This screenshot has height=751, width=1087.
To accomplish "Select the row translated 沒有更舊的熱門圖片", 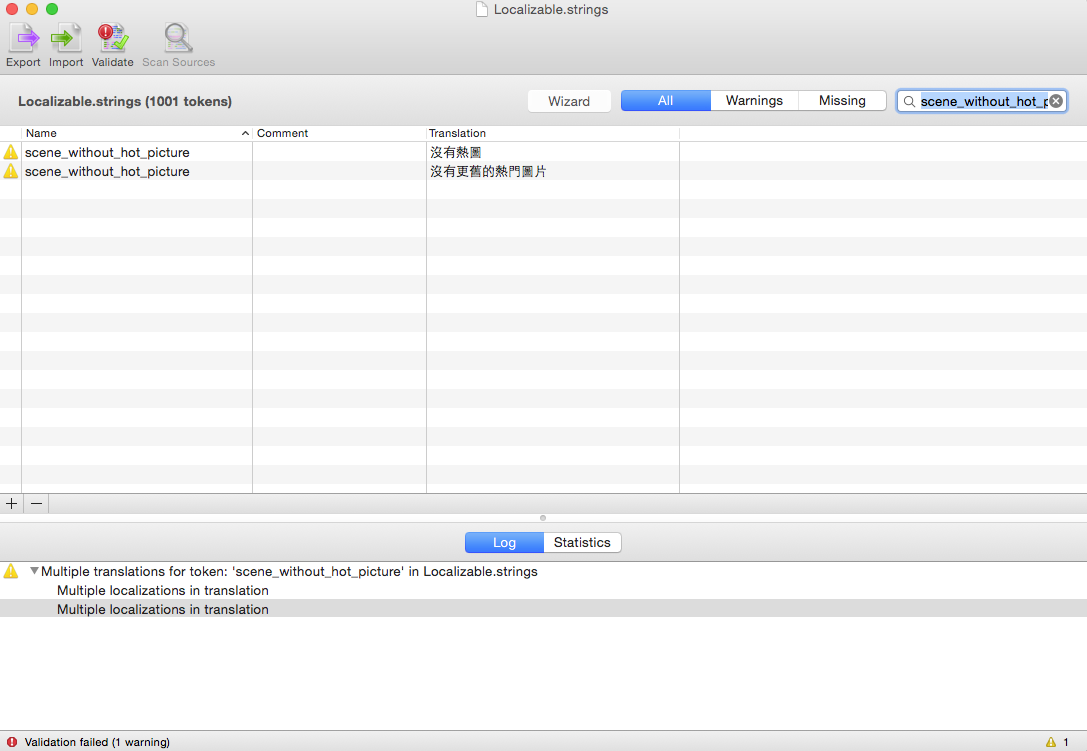I will pos(488,172).
